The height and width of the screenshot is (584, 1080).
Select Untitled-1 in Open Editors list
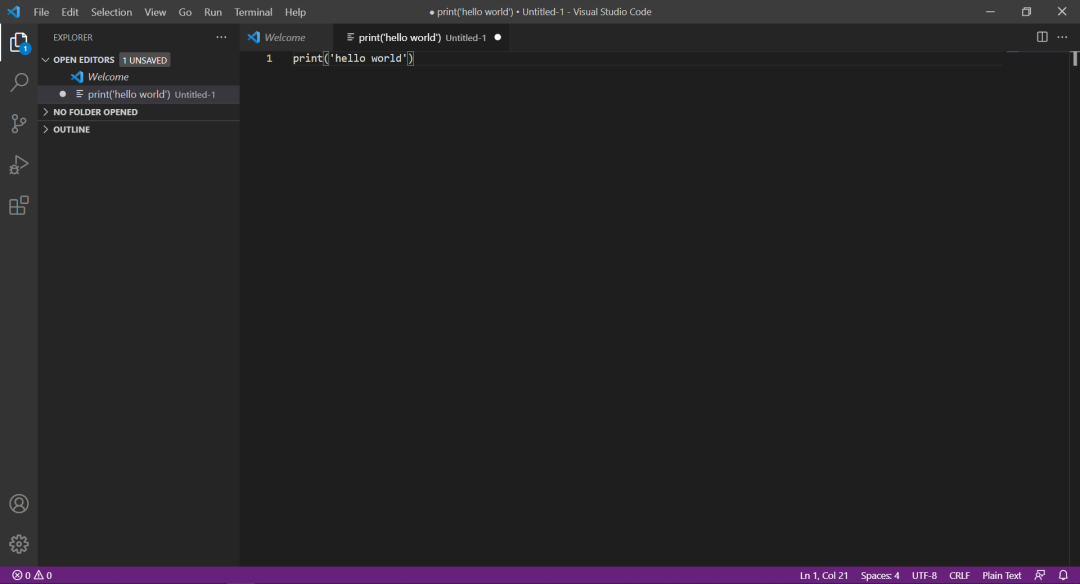coord(139,94)
